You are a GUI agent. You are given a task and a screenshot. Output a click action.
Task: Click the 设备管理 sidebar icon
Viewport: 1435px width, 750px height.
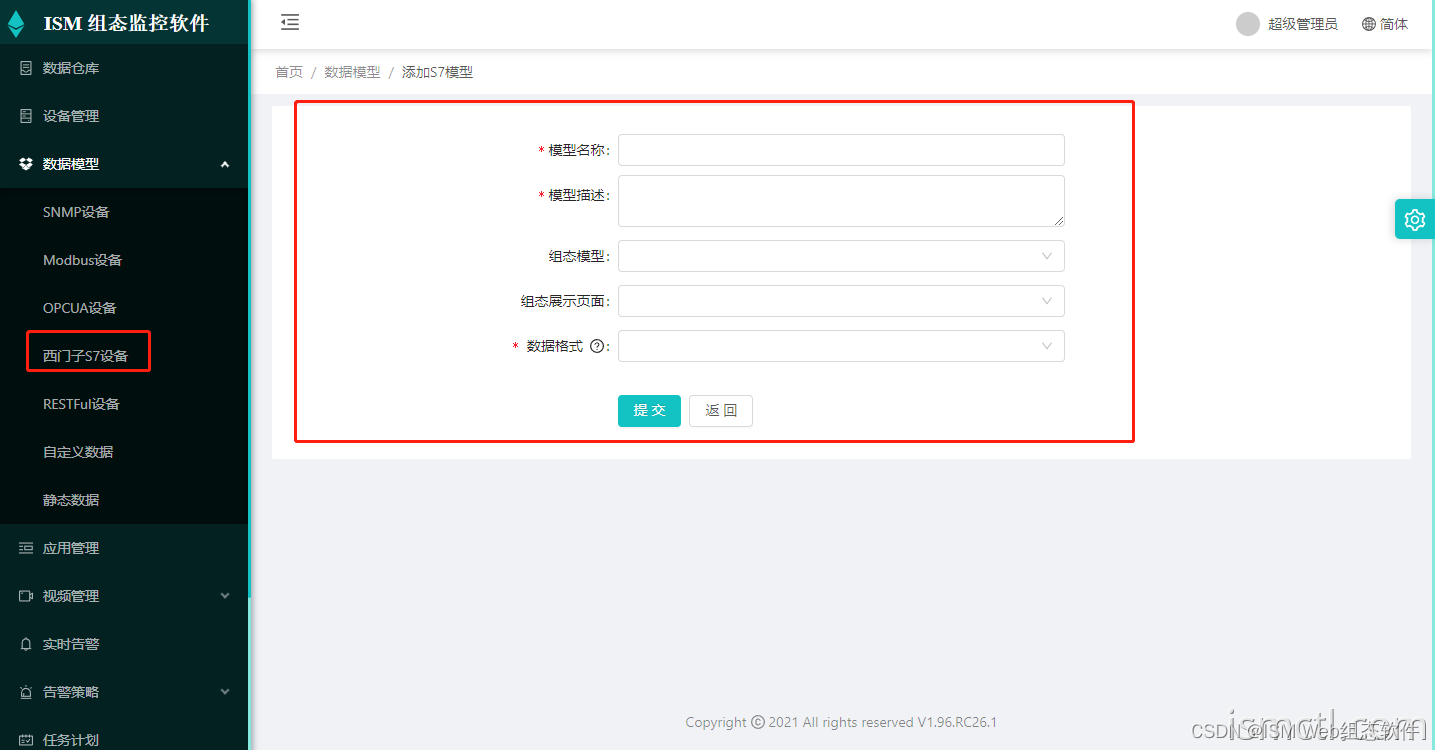(26, 116)
